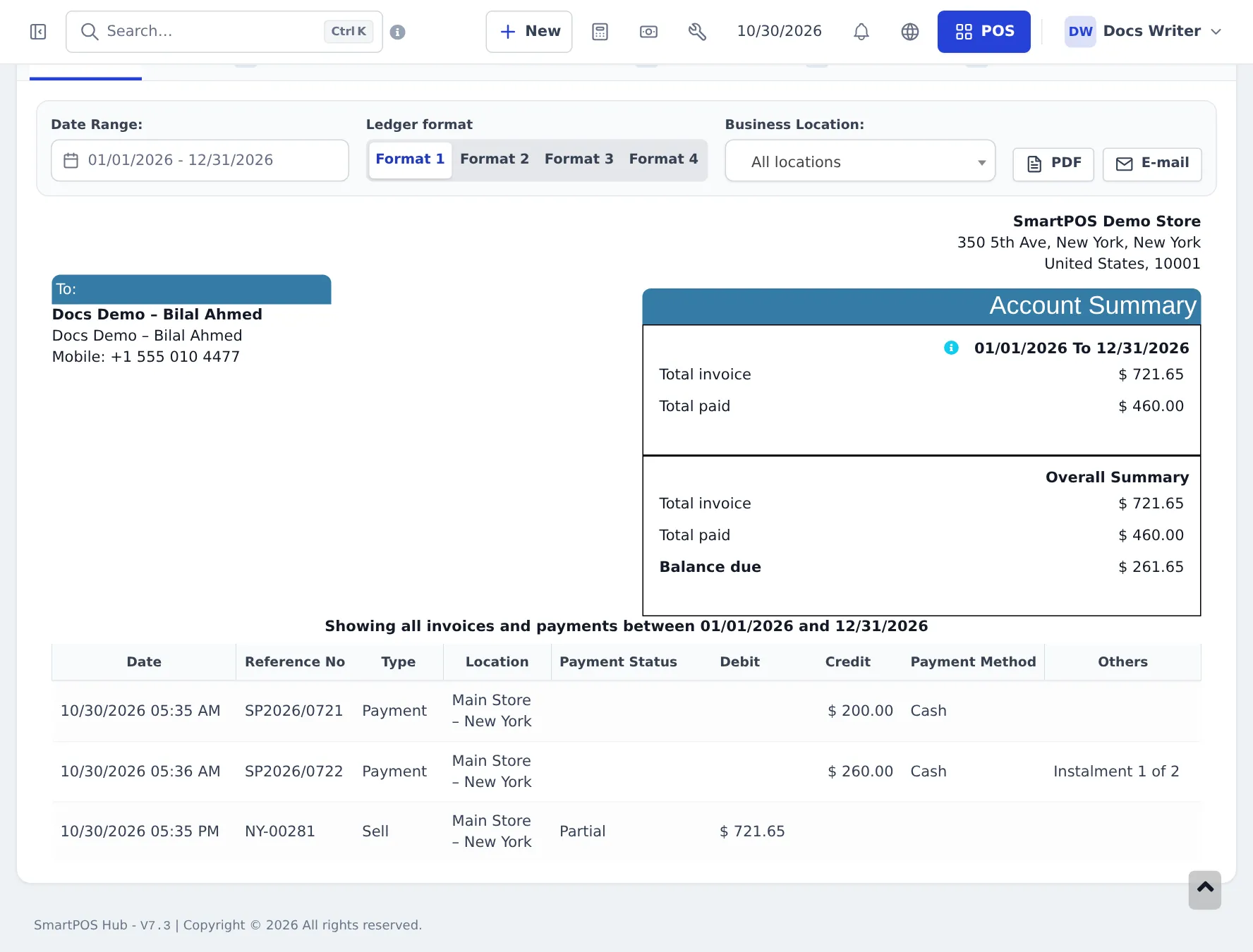Screen dimensions: 1253x952
Task: Send the ledger by E-mail
Action: (x=1152, y=164)
